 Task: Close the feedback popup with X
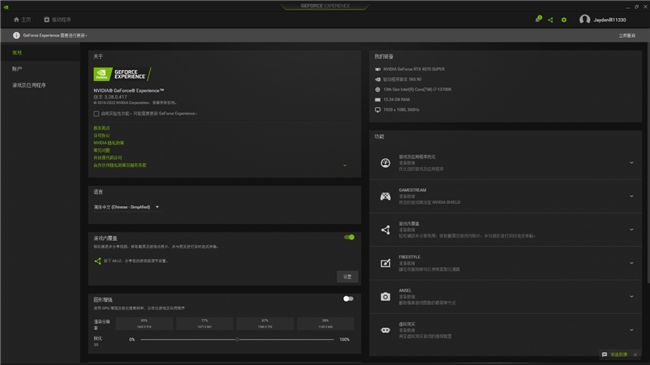[x=635, y=355]
